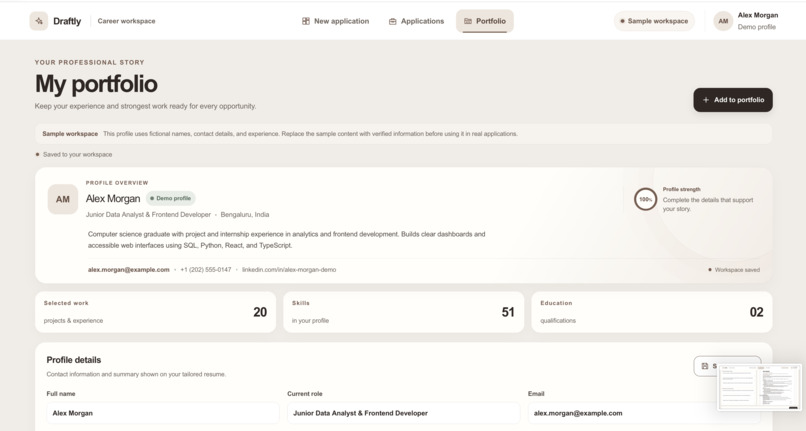
Task: Click the Sample workspace pill
Action: pos(654,21)
